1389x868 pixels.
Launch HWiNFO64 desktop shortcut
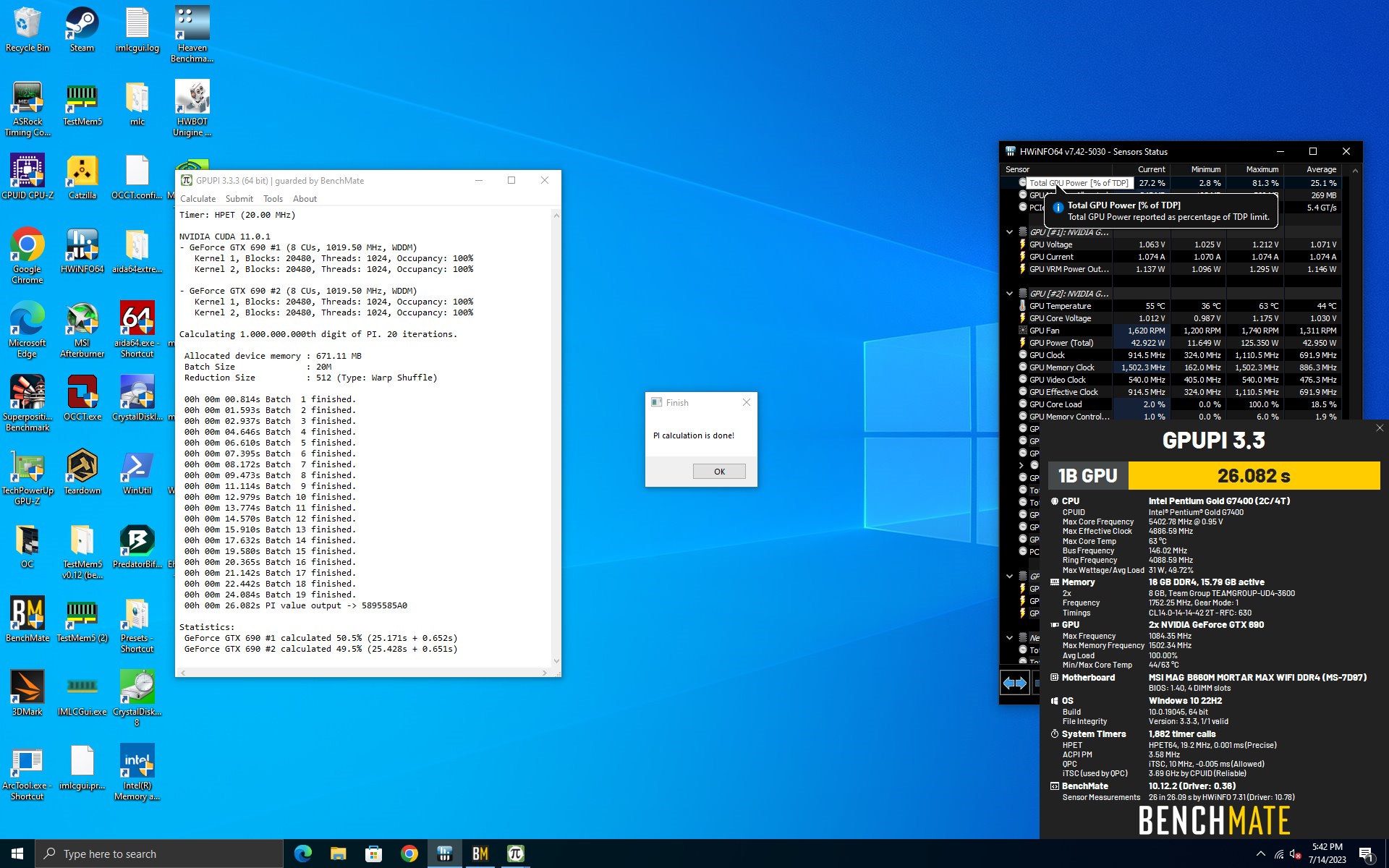(82, 250)
